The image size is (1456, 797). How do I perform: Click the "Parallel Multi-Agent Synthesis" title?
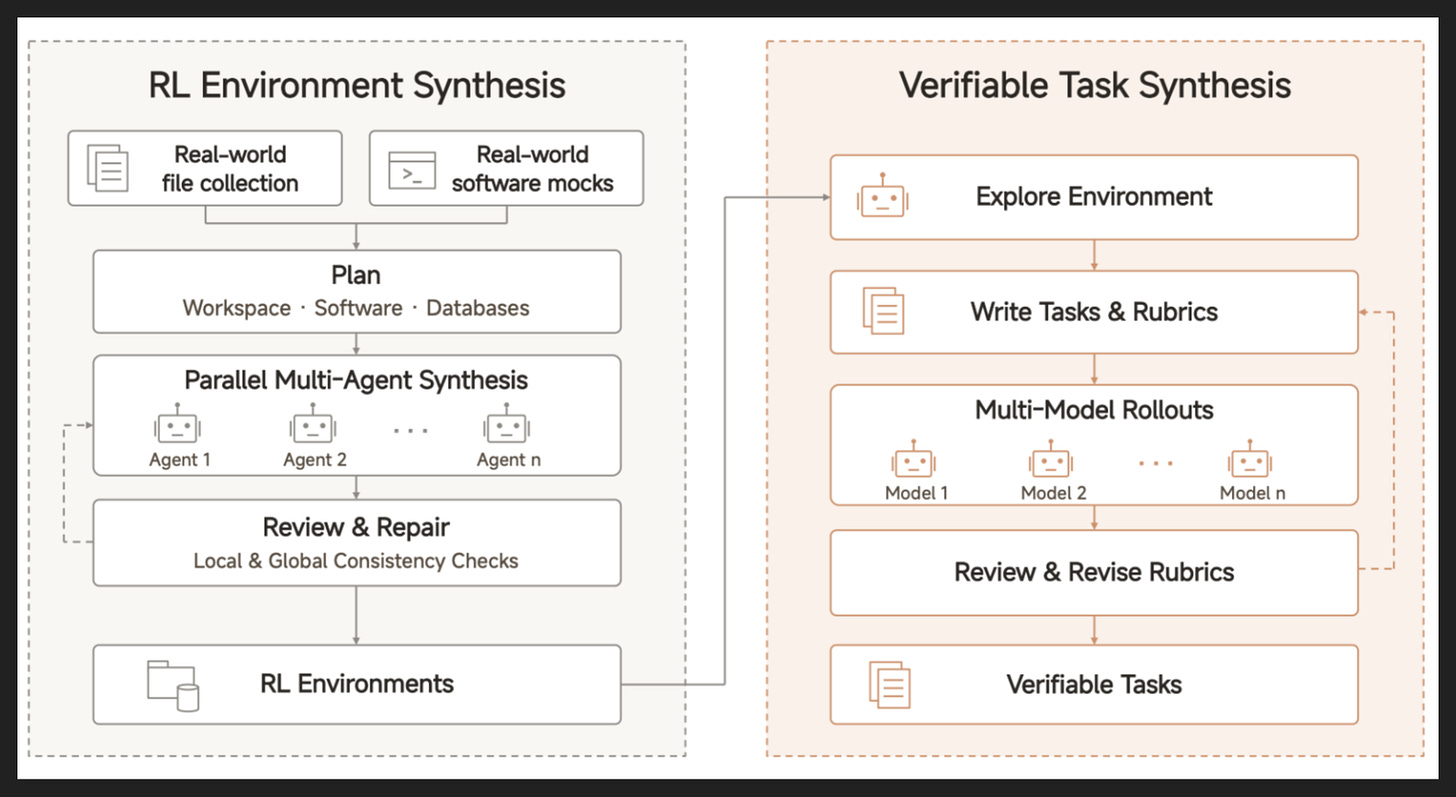356,380
